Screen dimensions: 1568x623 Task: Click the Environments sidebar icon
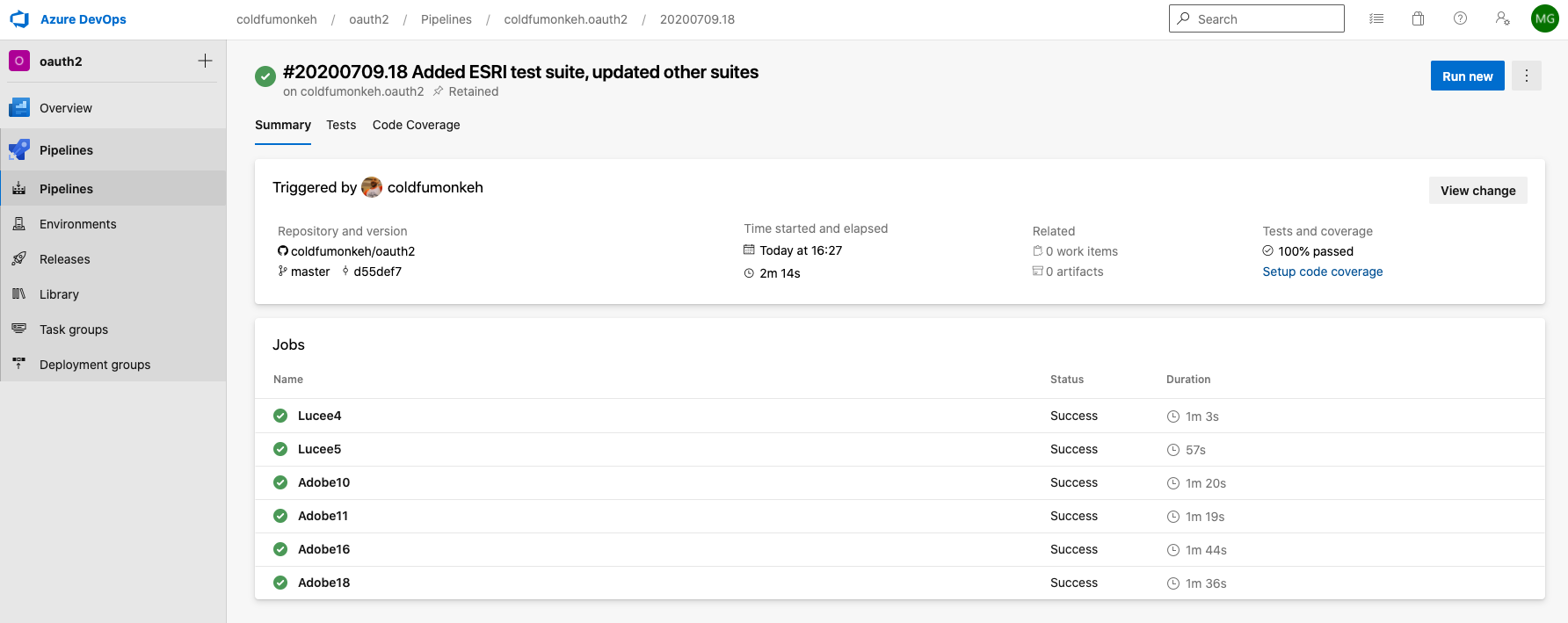tap(19, 224)
